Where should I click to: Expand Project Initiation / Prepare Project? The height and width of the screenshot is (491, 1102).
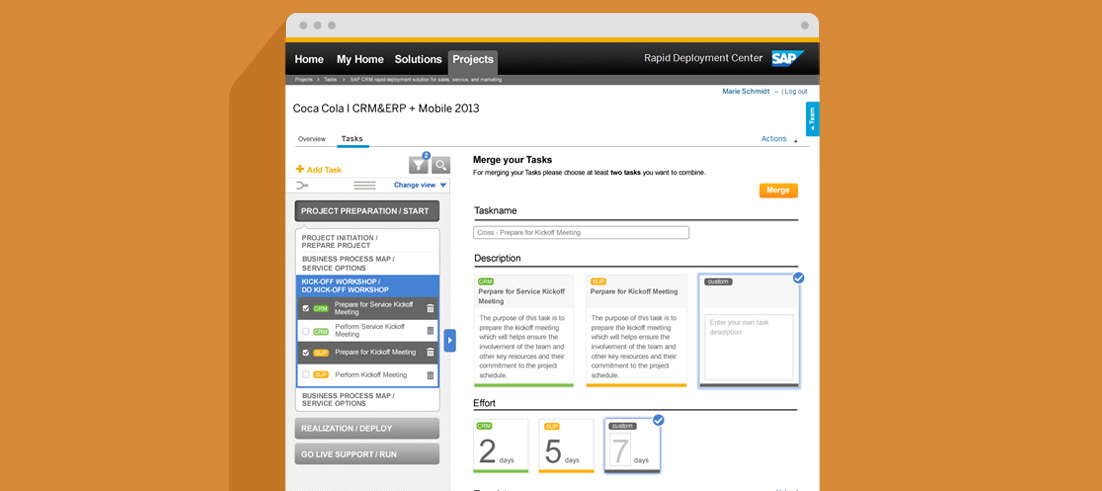367,242
